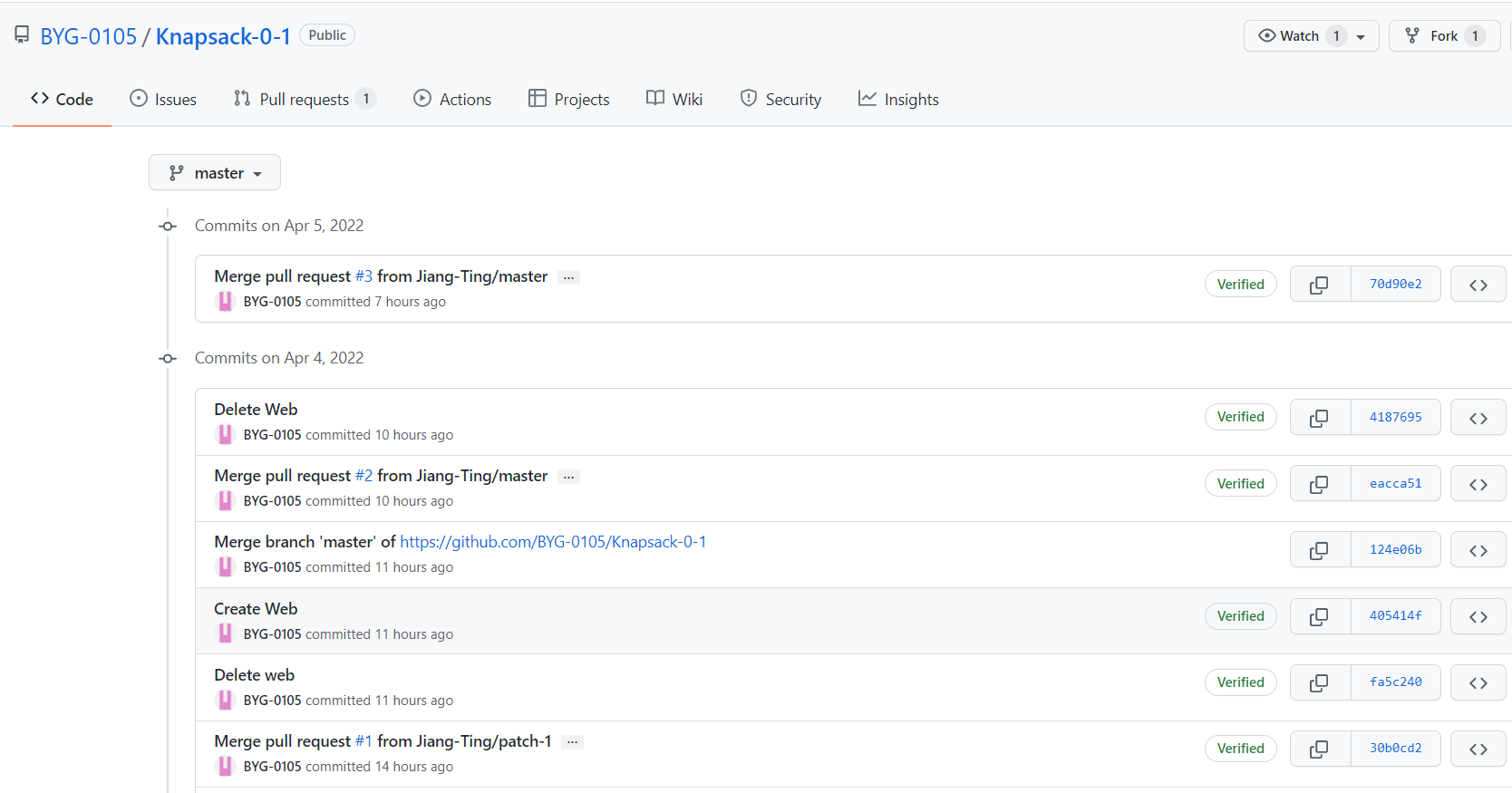Open the BYG-0105 owner link in header
The image size is (1512, 793).
[89, 36]
